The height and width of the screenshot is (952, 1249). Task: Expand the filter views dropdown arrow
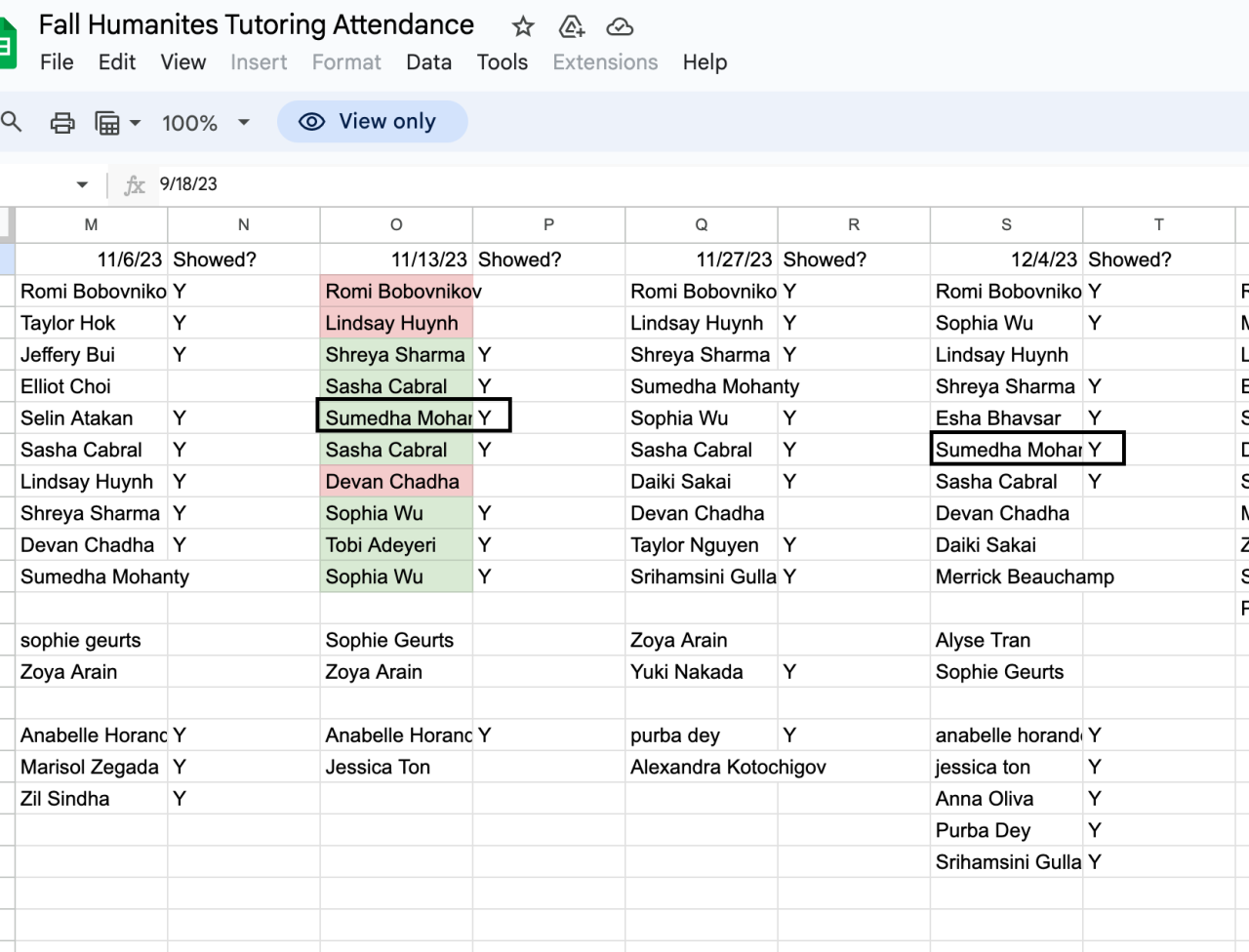pos(136,123)
